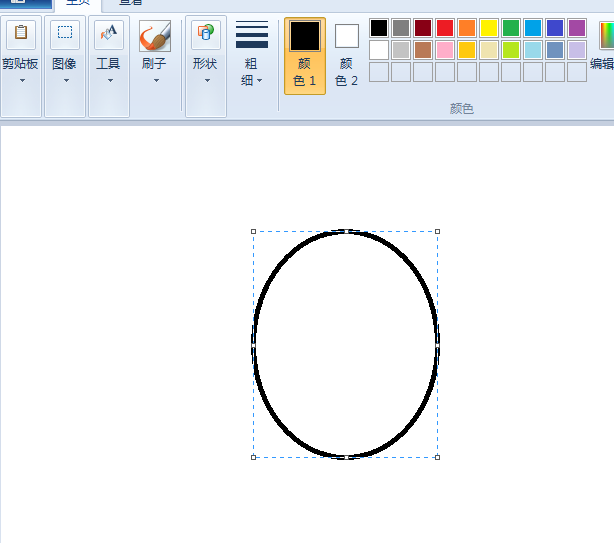Select the 刷子 brush icon
The width and height of the screenshot is (614, 543).
[x=155, y=36]
